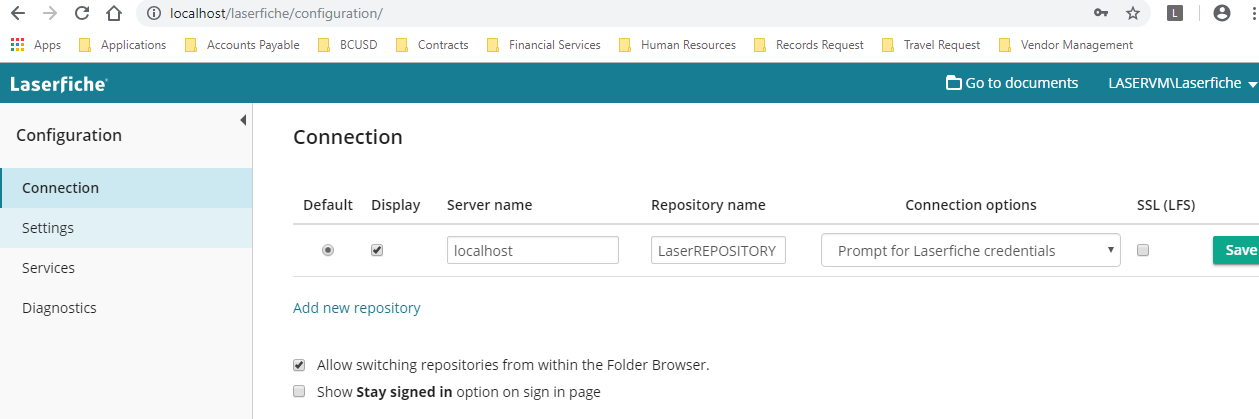The width and height of the screenshot is (1259, 419).
Task: Open the Human Resources bookmark folder
Action: tap(677, 45)
